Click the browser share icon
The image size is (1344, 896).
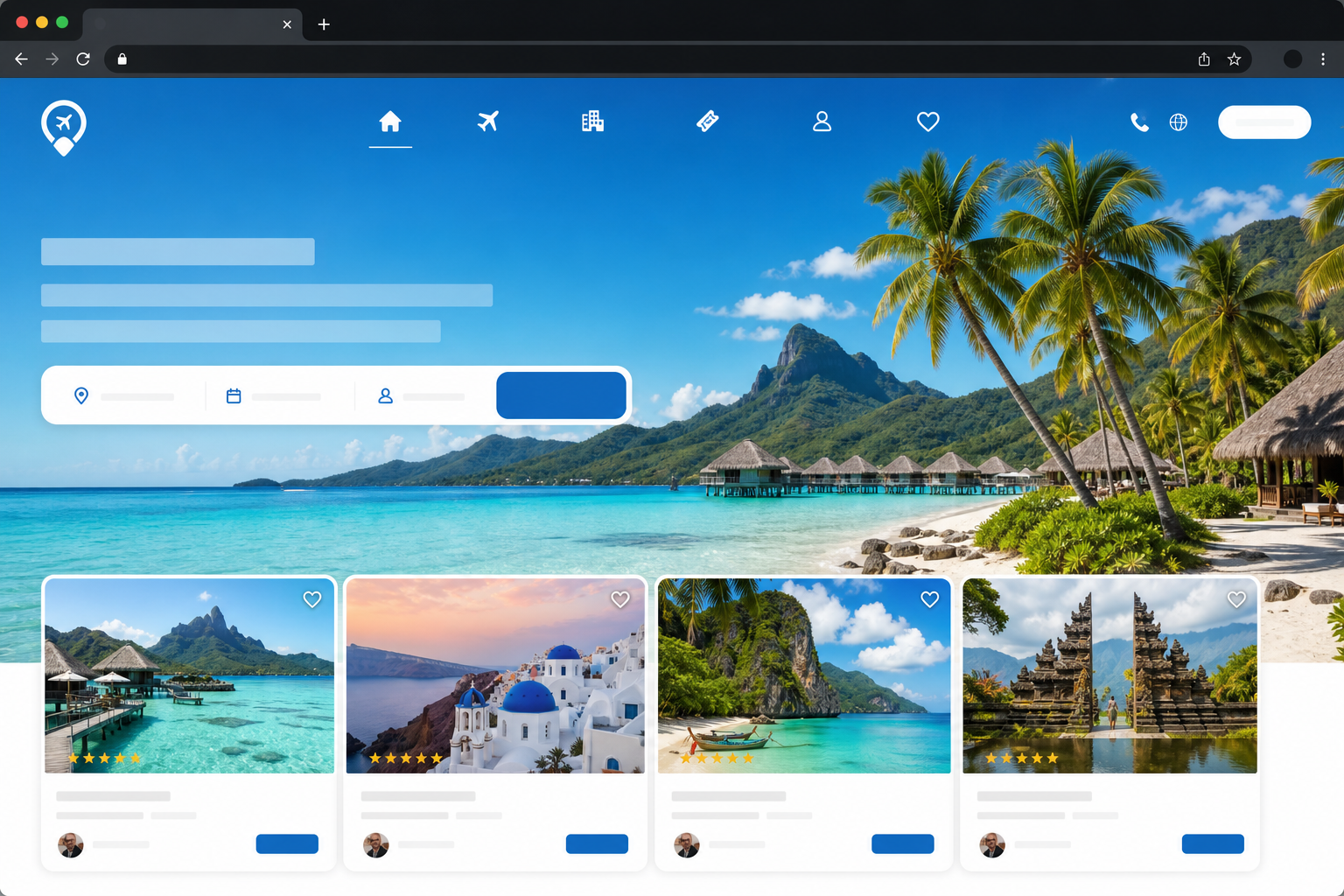pos(1204,59)
